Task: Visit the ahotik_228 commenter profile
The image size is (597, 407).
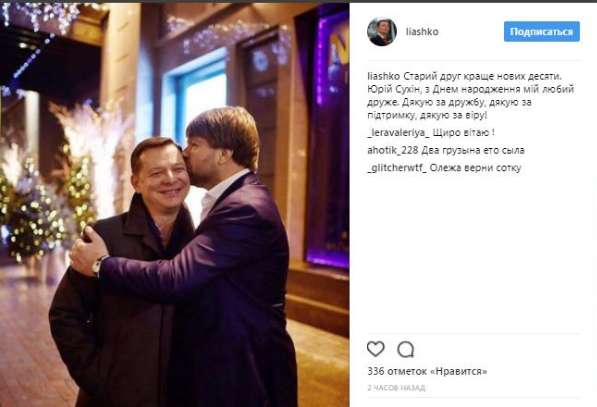Action: 393,150
